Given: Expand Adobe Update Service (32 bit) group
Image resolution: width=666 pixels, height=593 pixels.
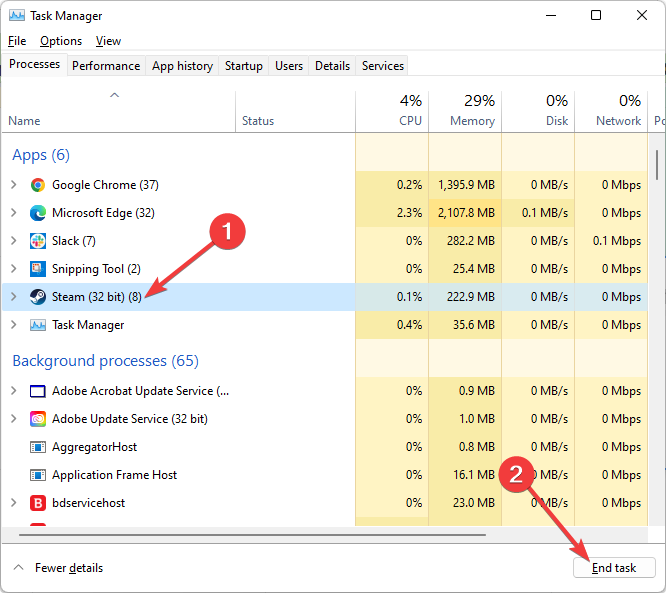Looking at the screenshot, I should coord(14,419).
